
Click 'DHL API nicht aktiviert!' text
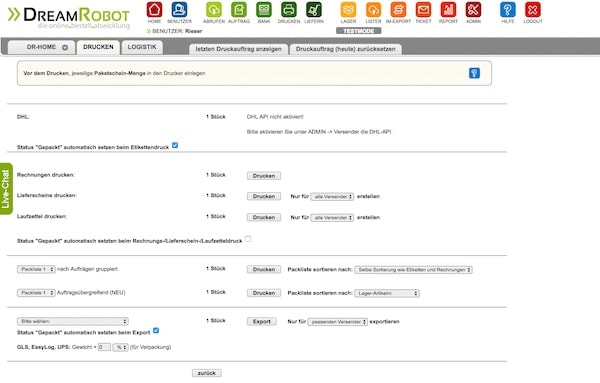[x=275, y=117]
